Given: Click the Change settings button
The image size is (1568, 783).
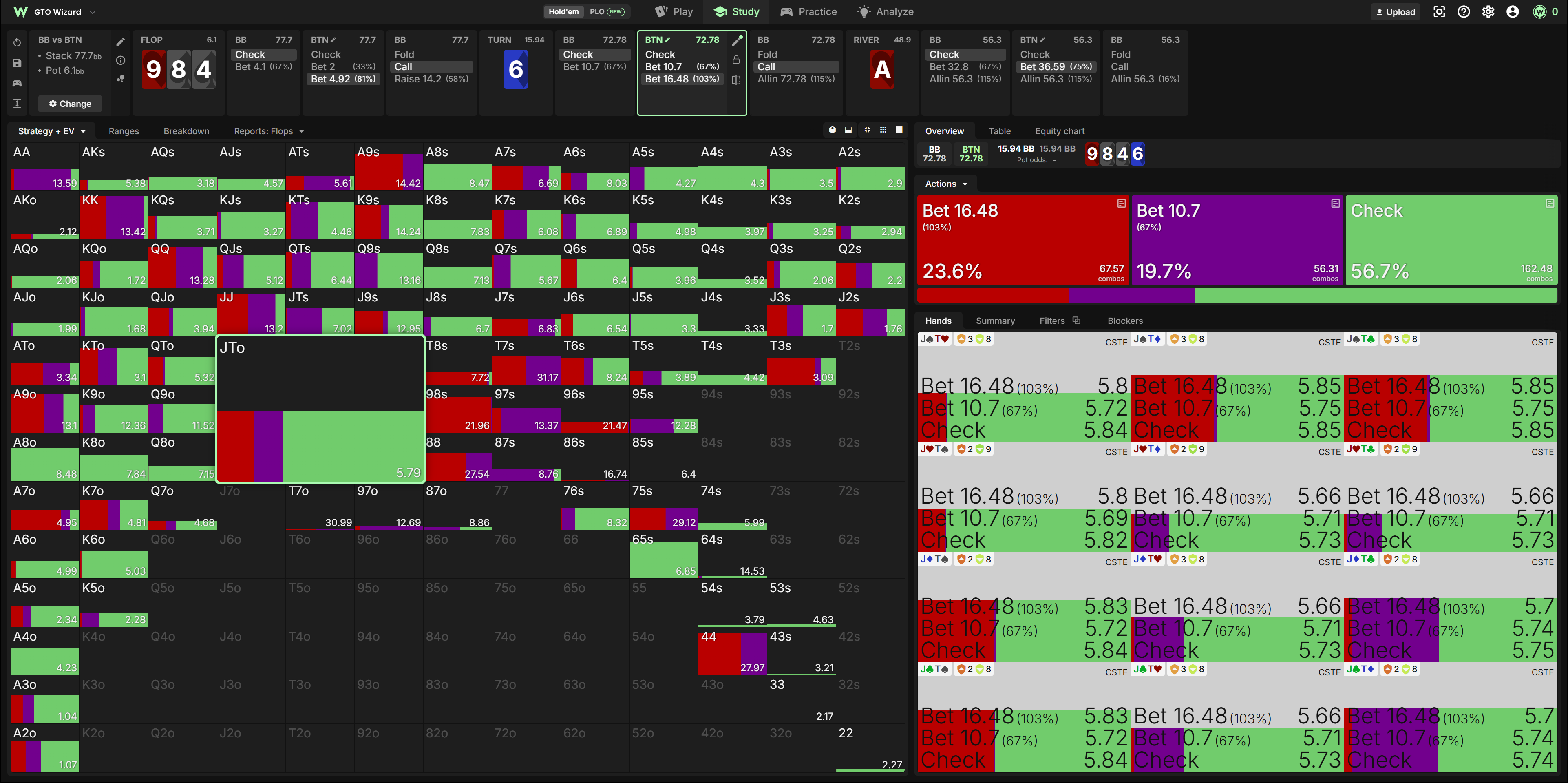Looking at the screenshot, I should [x=70, y=104].
